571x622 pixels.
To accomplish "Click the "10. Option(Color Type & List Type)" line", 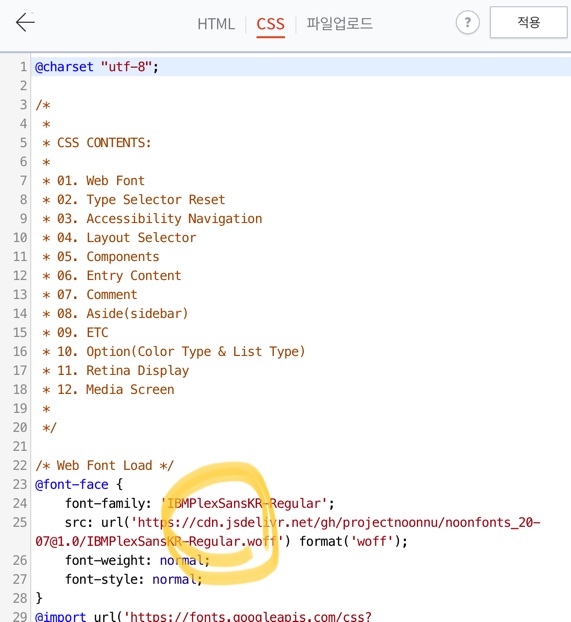I will click(x=174, y=351).
